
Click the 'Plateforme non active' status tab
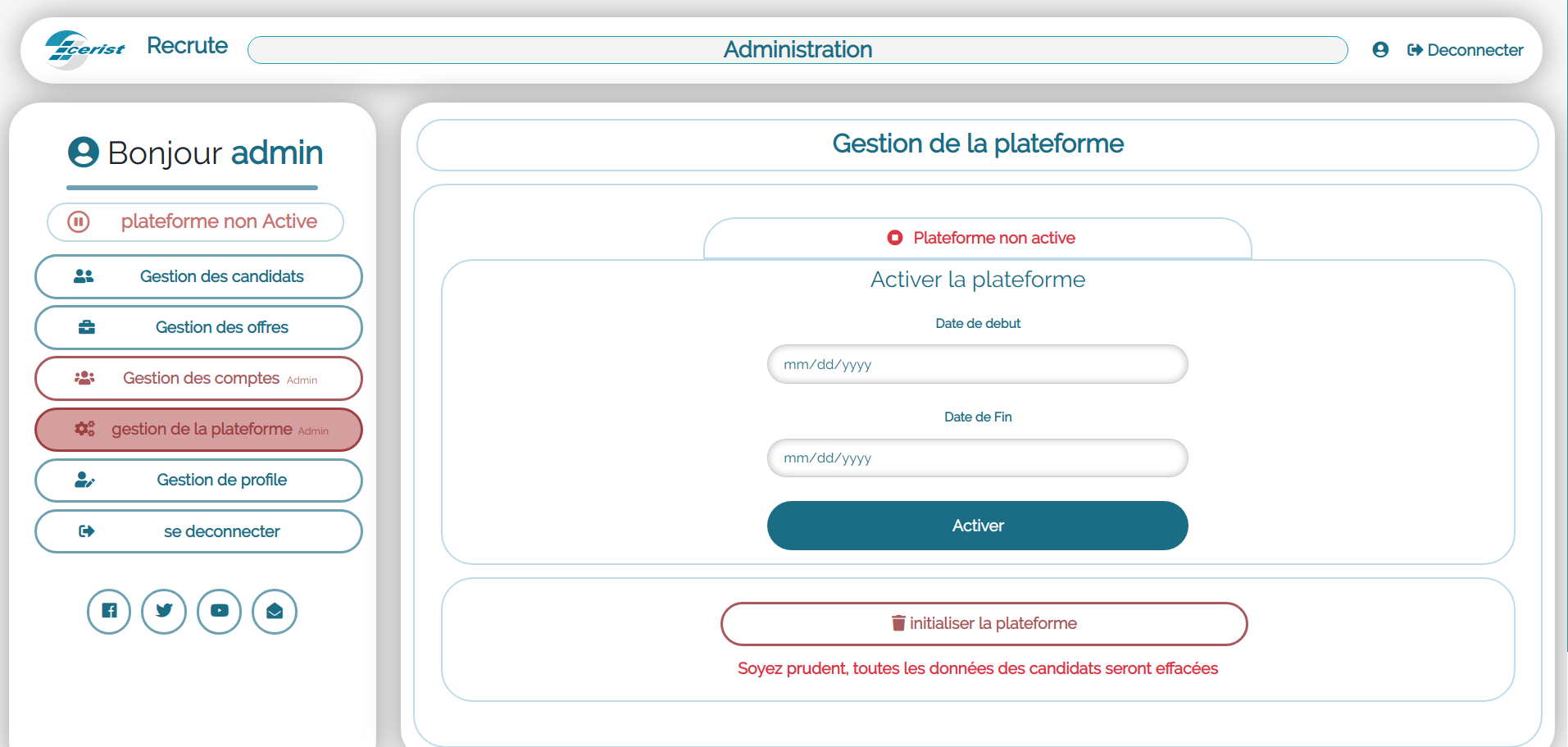(978, 239)
